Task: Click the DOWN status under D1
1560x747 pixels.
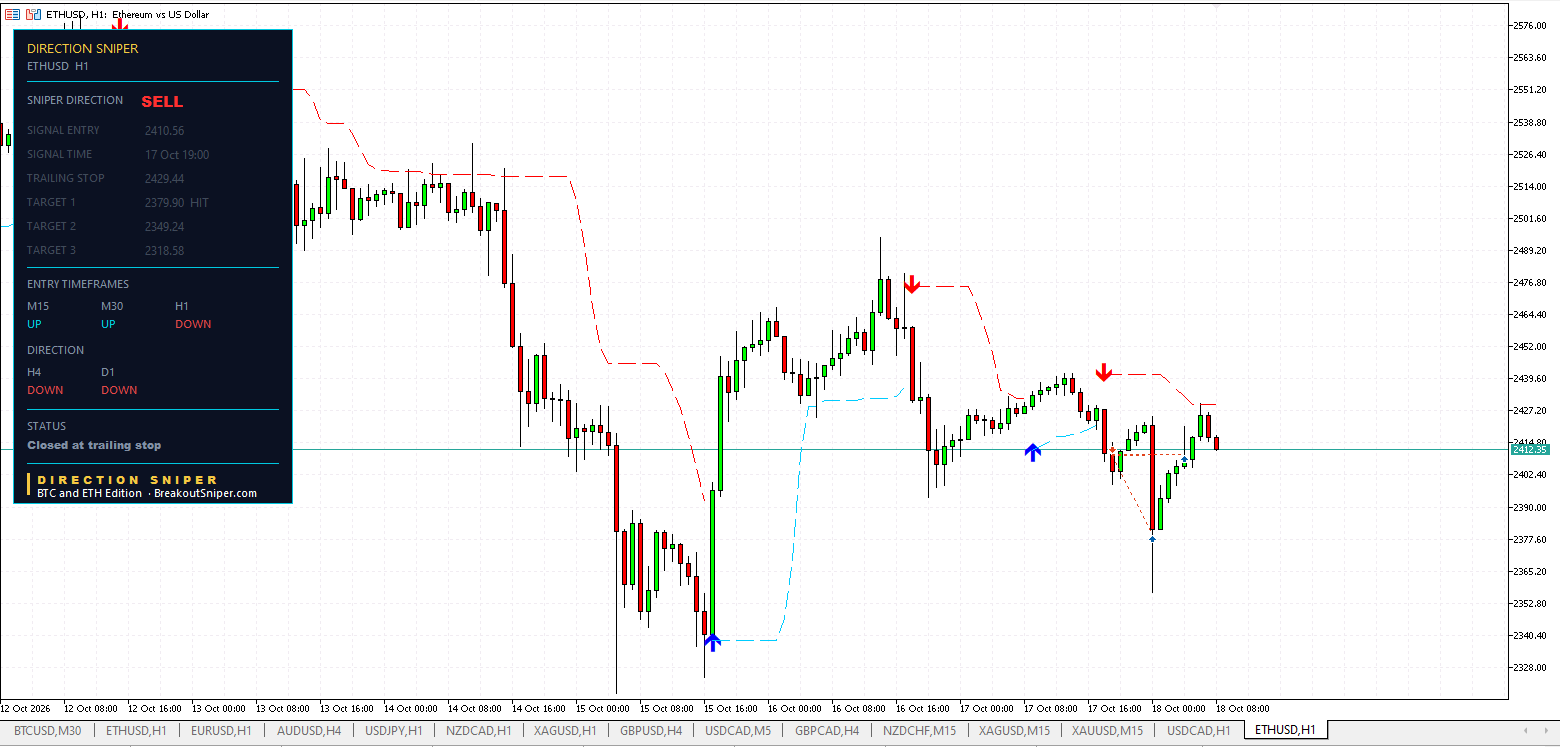Action: coord(119,390)
